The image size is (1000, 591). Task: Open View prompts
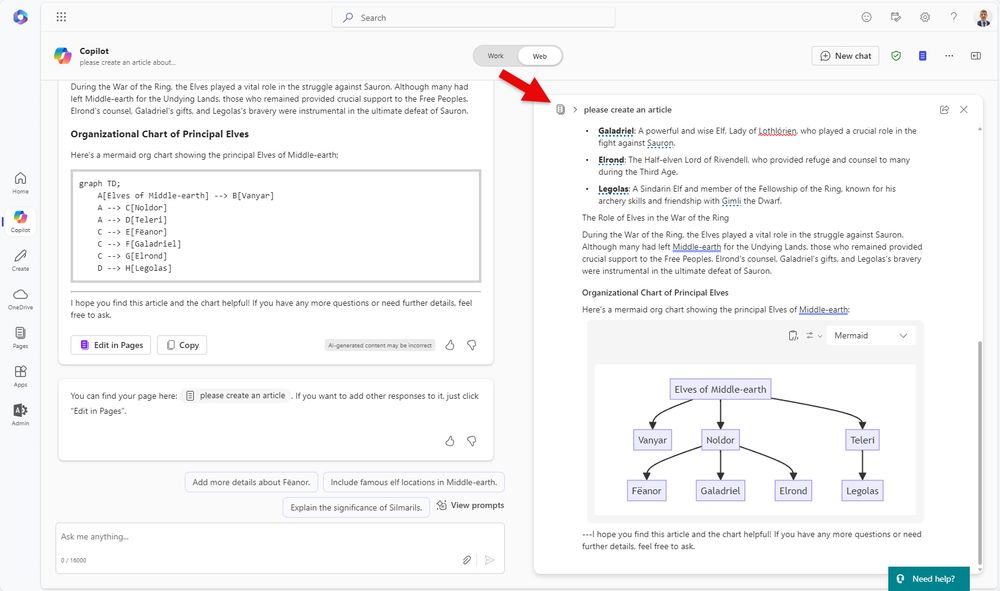(x=470, y=505)
